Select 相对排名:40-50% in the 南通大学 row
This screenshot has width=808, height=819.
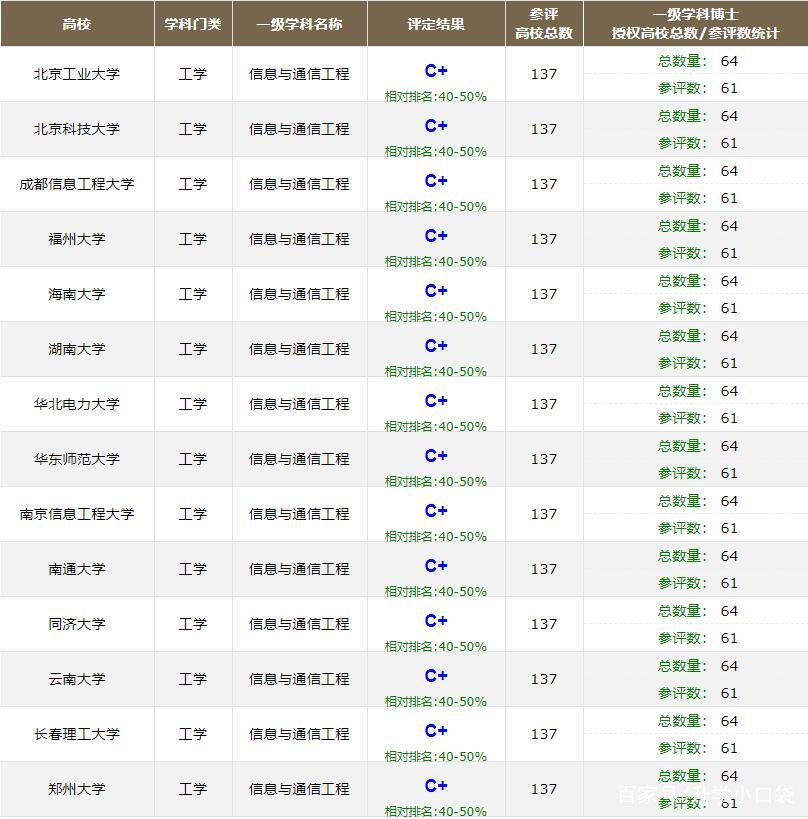click(x=436, y=591)
